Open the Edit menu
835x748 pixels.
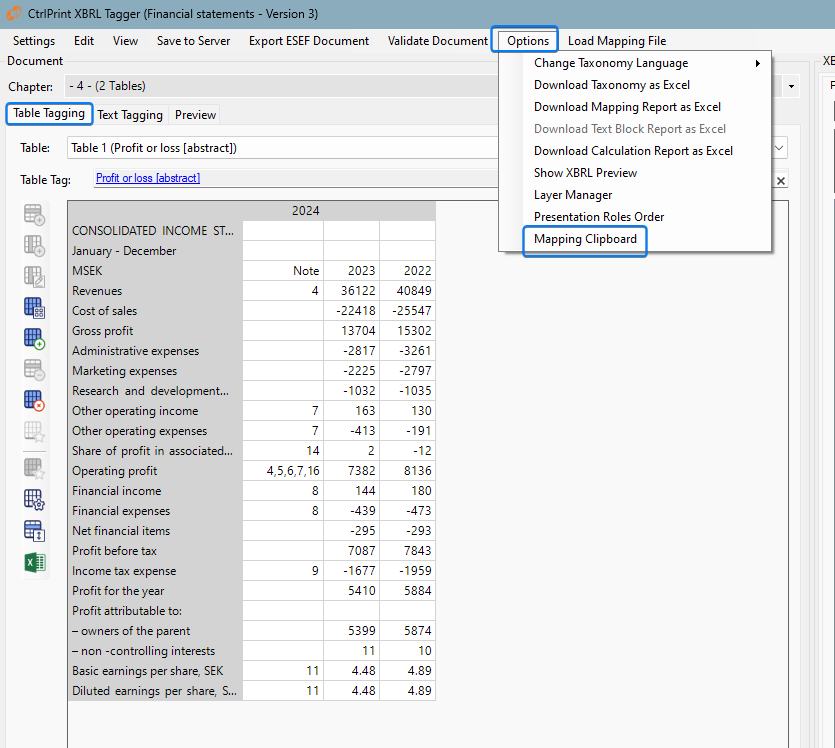84,41
